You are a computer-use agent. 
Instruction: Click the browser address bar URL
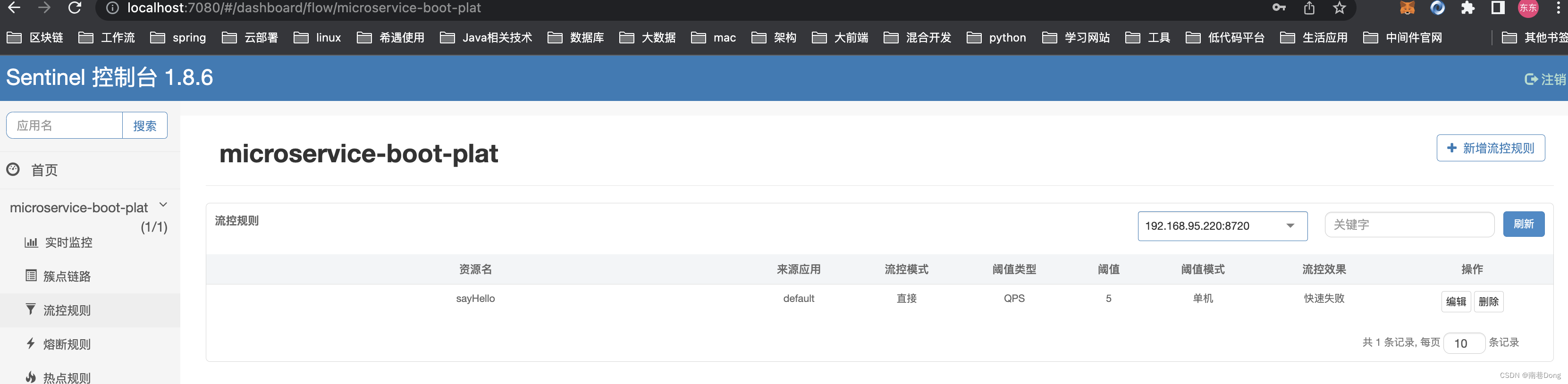tap(304, 8)
